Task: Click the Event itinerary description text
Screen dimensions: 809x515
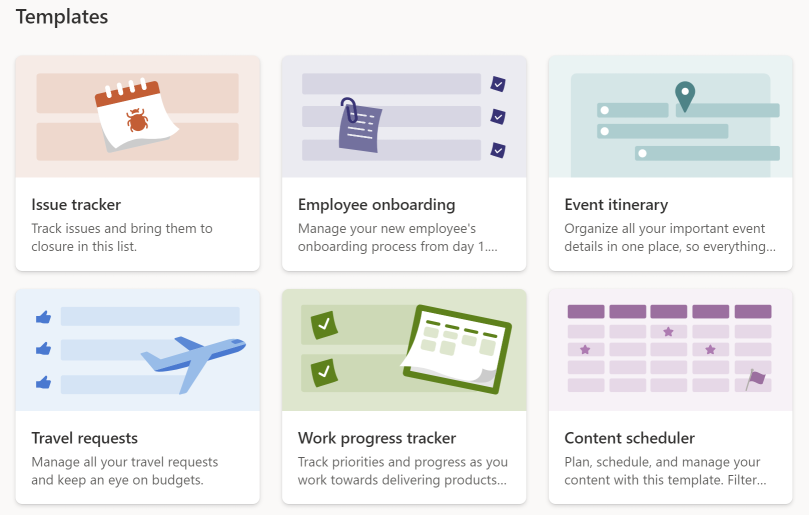Action: tap(670, 237)
